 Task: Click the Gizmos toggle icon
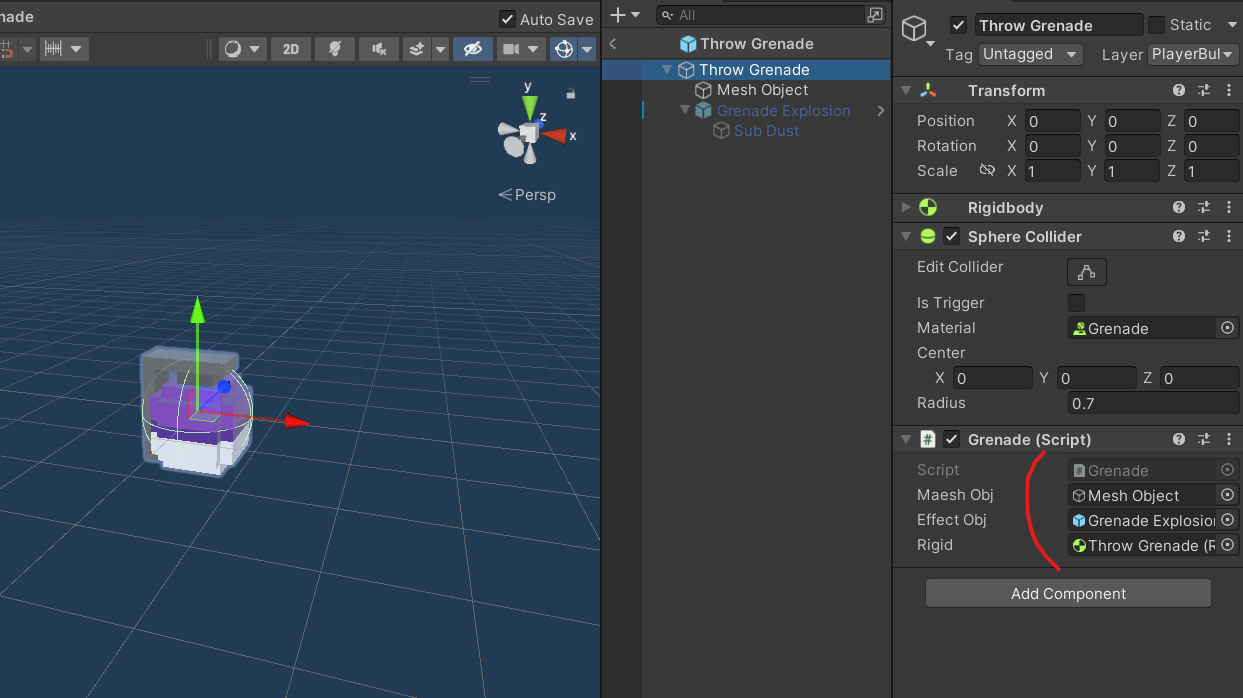[x=564, y=49]
